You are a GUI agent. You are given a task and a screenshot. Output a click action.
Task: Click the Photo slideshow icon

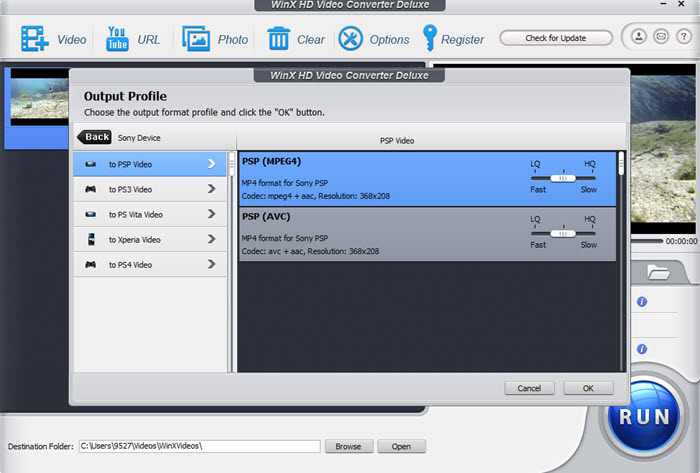(x=196, y=39)
